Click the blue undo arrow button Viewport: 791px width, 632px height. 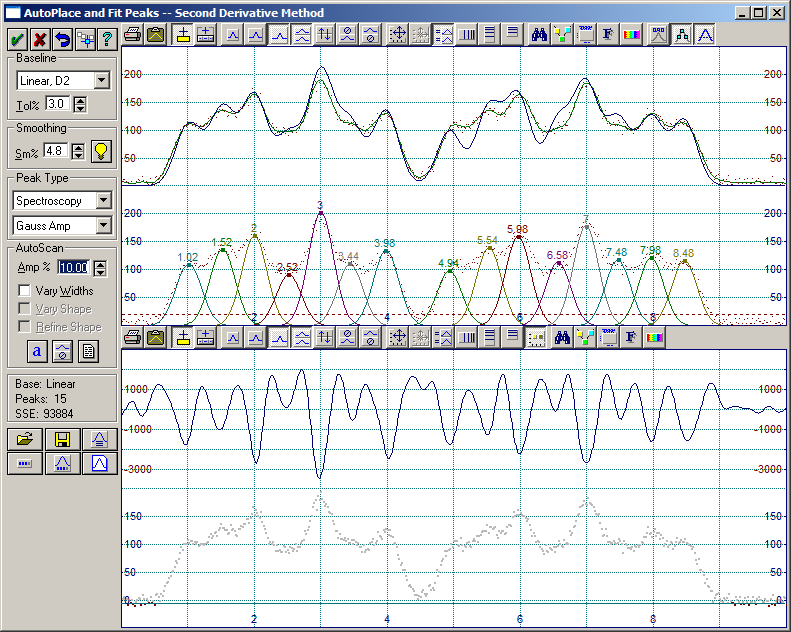[62, 39]
